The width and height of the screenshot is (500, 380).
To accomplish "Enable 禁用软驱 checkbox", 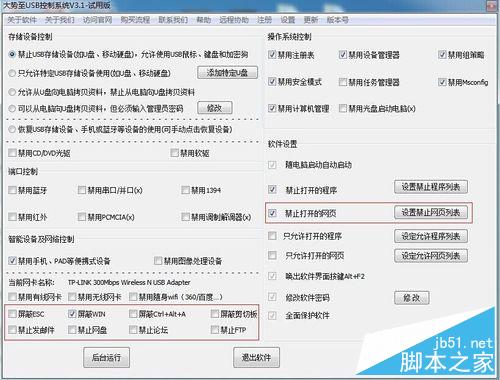I will pyautogui.click(x=174, y=153).
